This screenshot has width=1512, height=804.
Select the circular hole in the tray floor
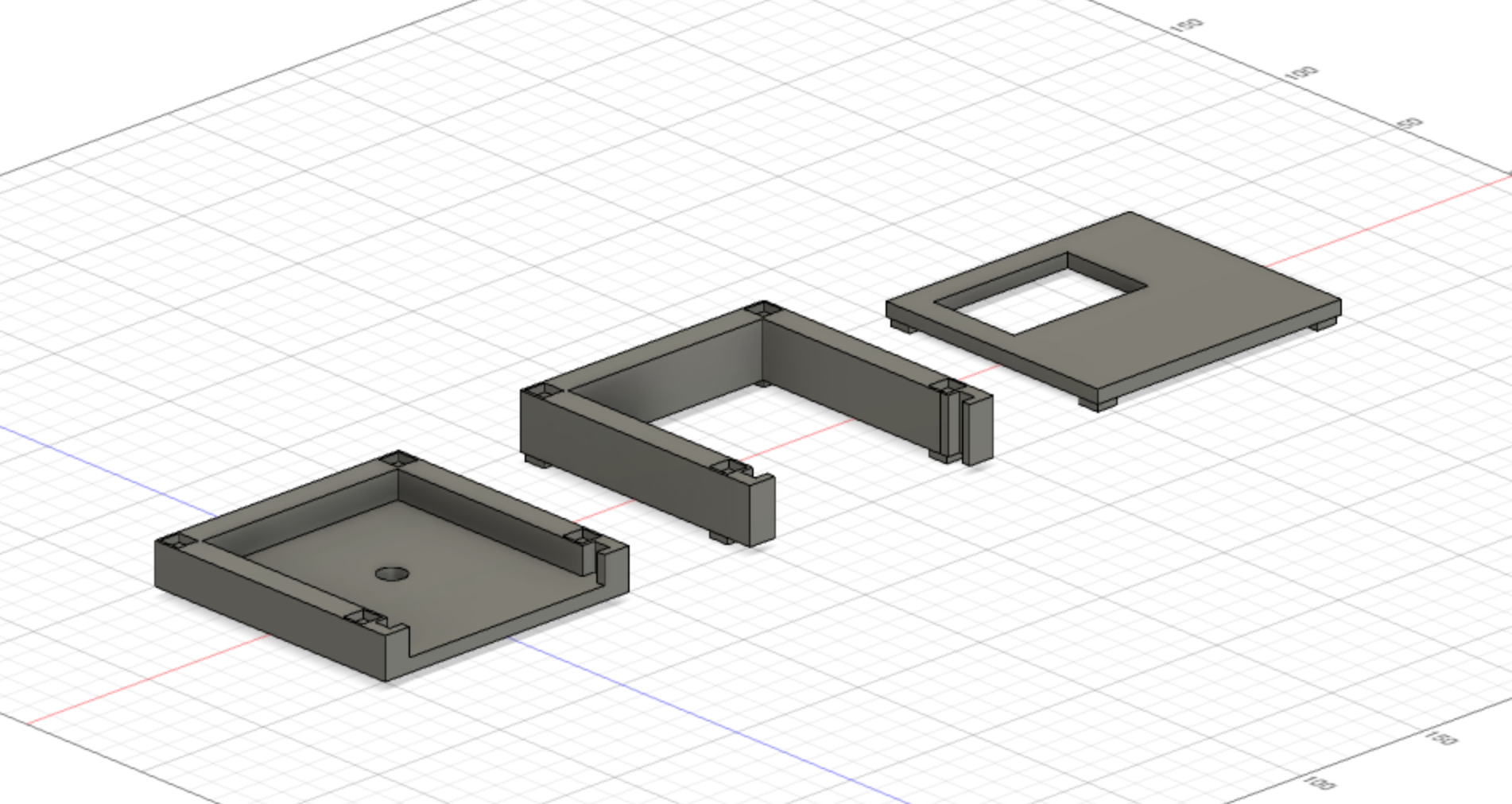coord(391,574)
